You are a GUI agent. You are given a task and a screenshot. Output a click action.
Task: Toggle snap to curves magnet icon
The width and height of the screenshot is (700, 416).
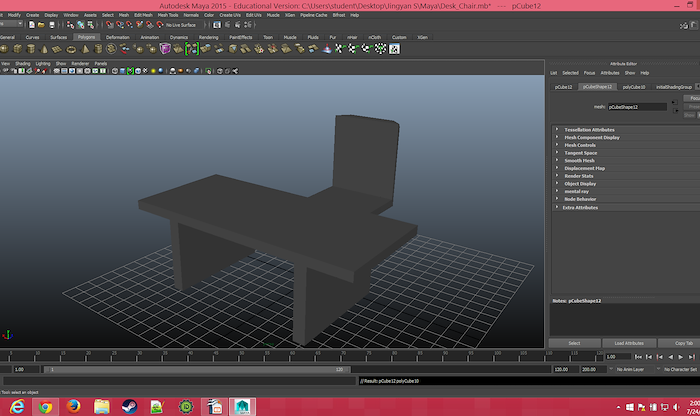(120, 25)
